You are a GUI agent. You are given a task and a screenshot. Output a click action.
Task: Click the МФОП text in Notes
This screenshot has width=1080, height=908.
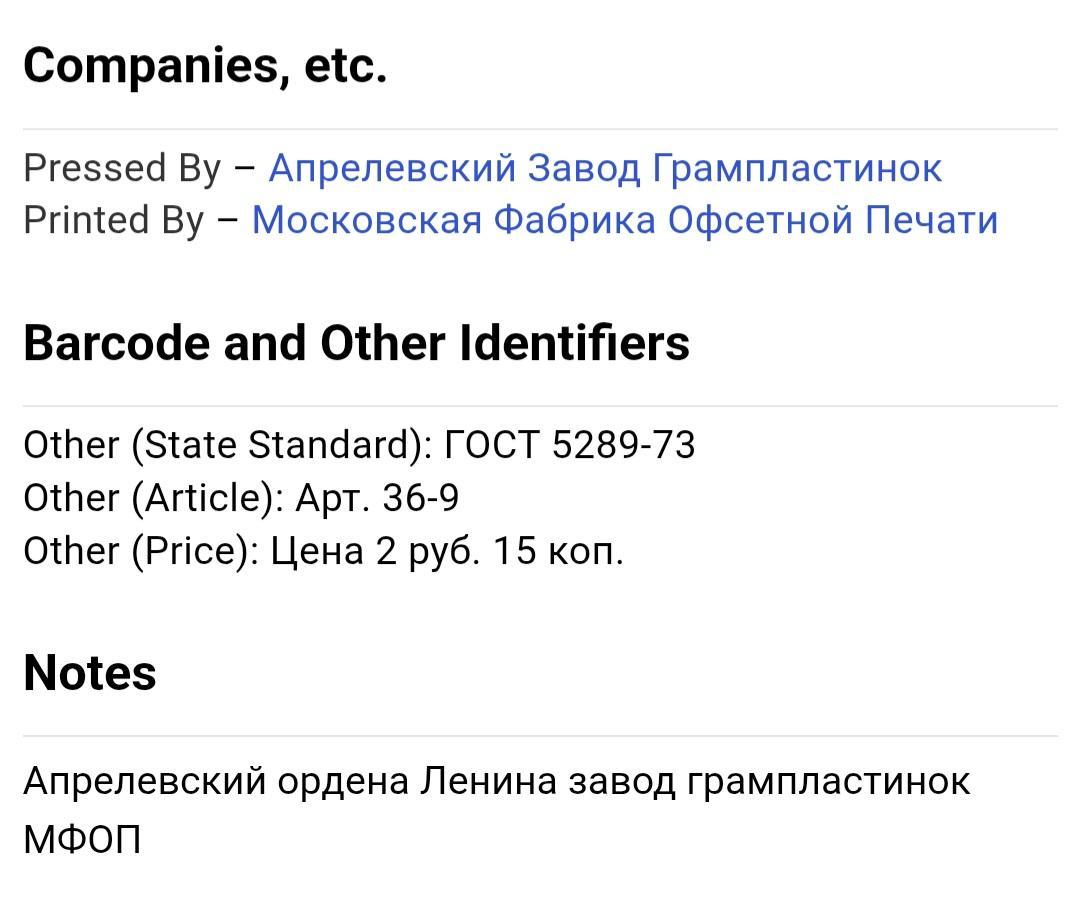click(x=82, y=838)
